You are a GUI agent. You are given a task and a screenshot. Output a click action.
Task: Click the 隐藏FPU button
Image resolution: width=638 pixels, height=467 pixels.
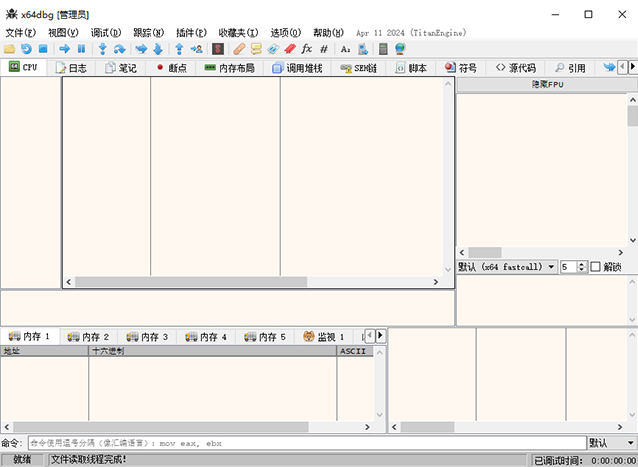(x=547, y=84)
